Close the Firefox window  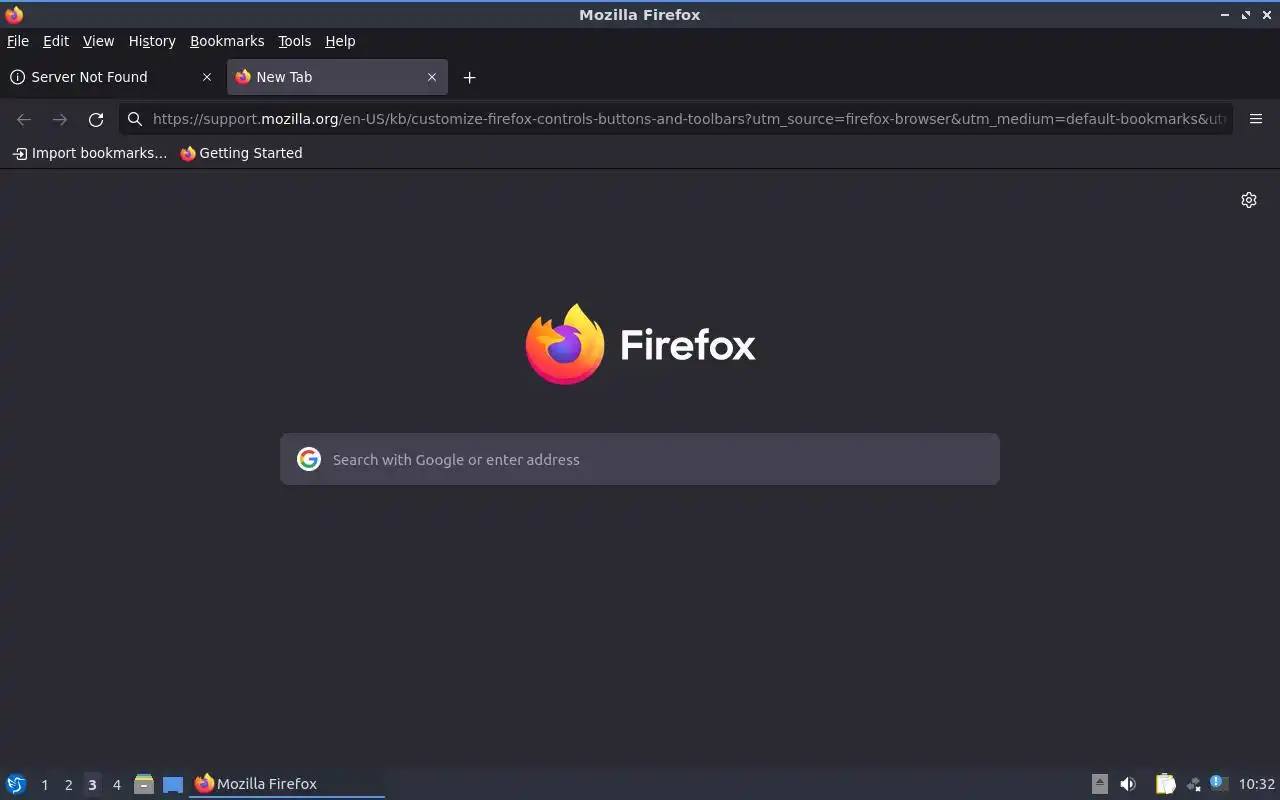(x=1266, y=14)
